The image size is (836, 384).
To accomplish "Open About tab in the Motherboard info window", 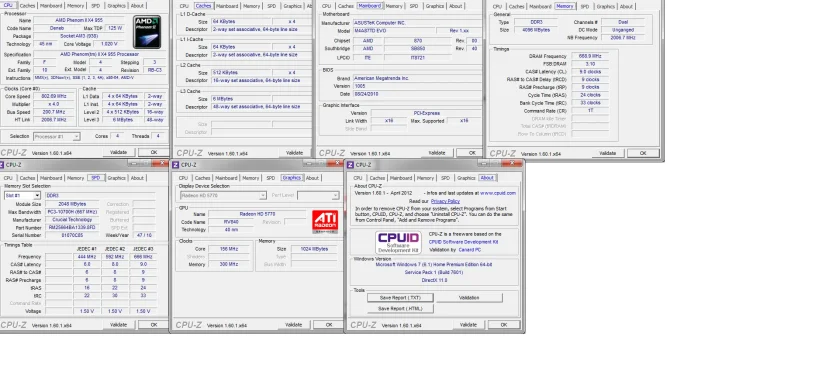I will (x=455, y=6).
